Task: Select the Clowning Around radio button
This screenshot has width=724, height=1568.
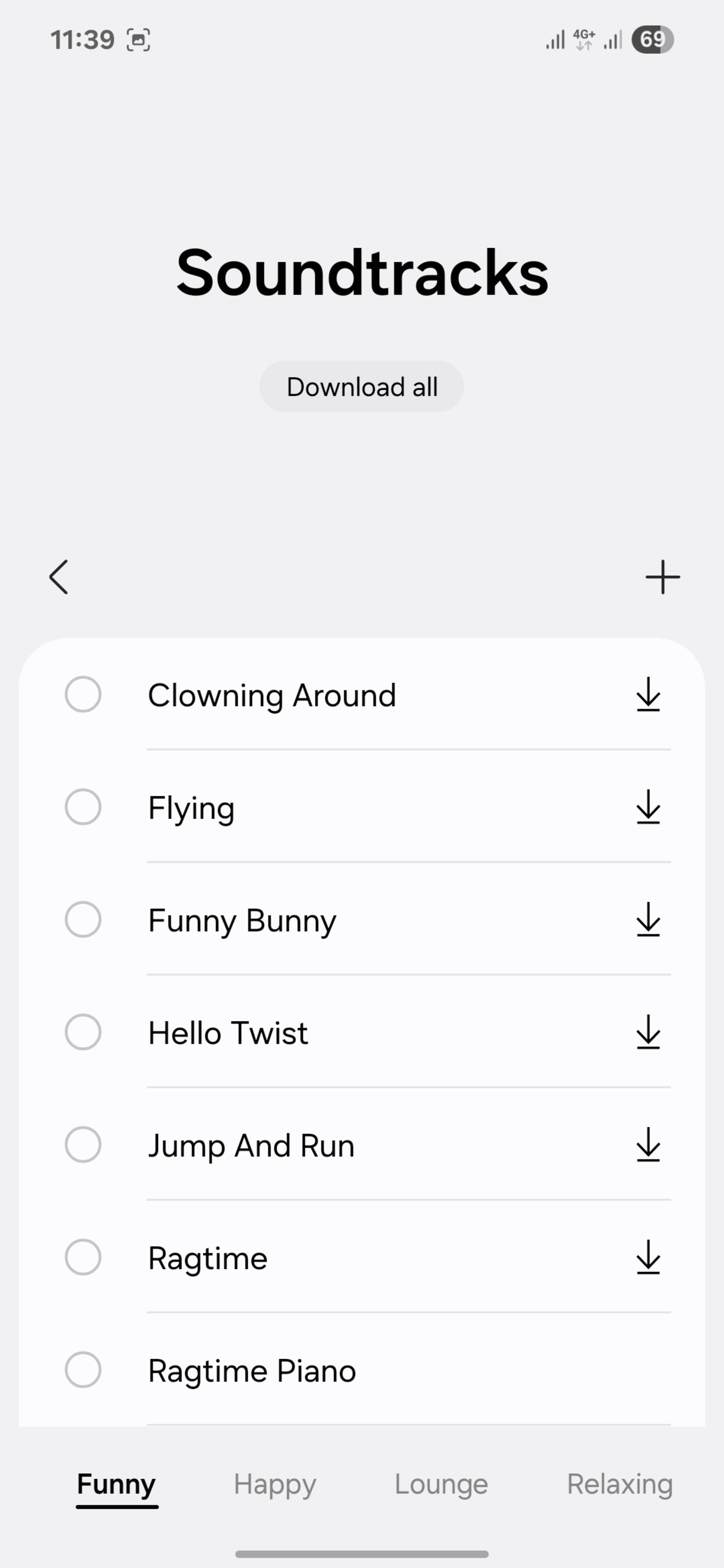Action: click(x=83, y=694)
